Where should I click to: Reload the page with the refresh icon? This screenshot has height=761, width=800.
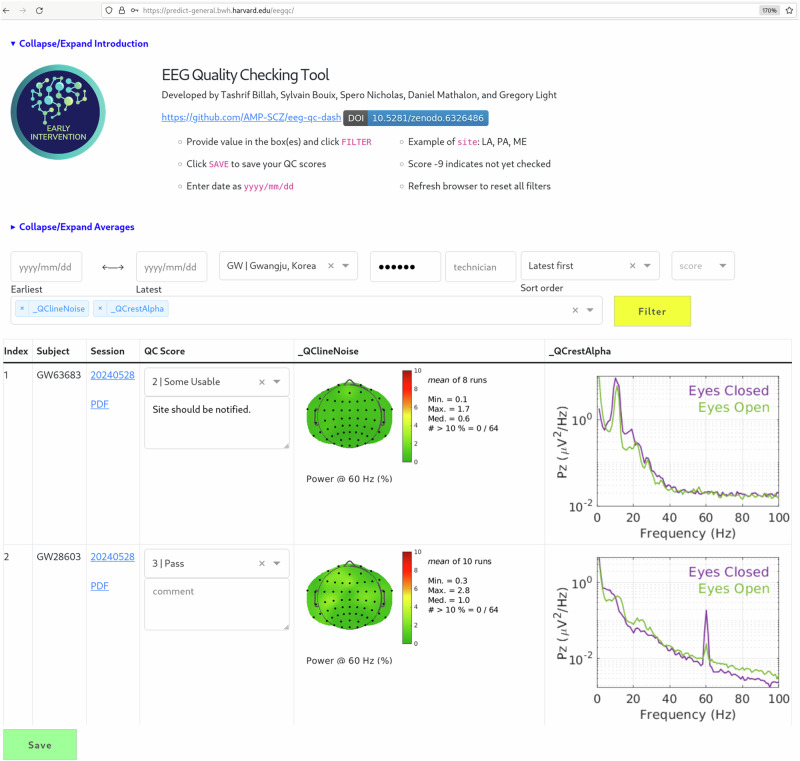click(39, 10)
